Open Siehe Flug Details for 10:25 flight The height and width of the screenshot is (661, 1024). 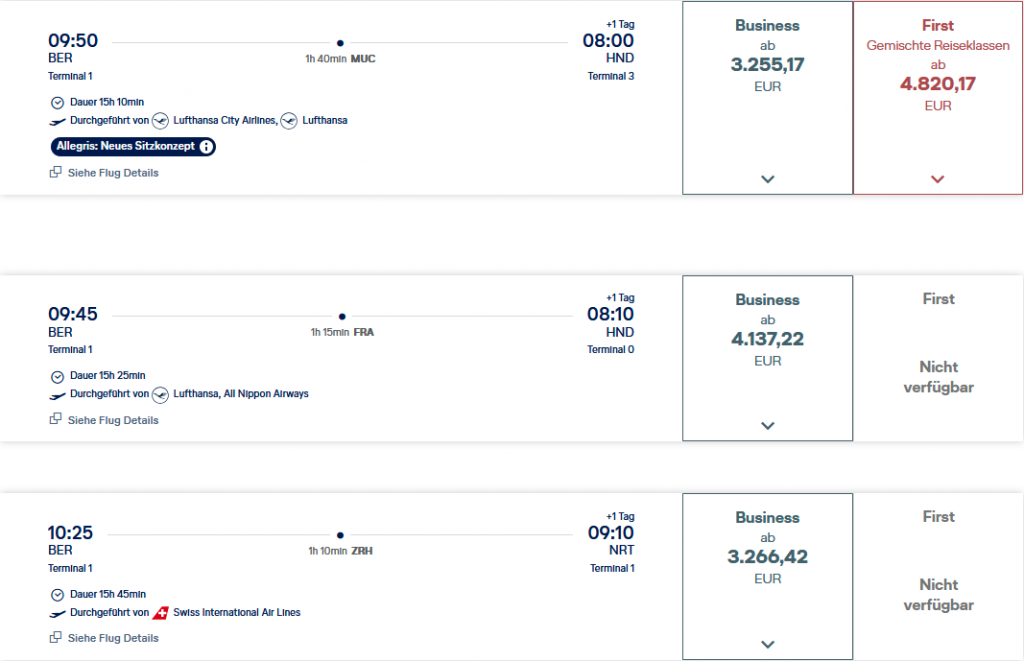[x=112, y=638]
